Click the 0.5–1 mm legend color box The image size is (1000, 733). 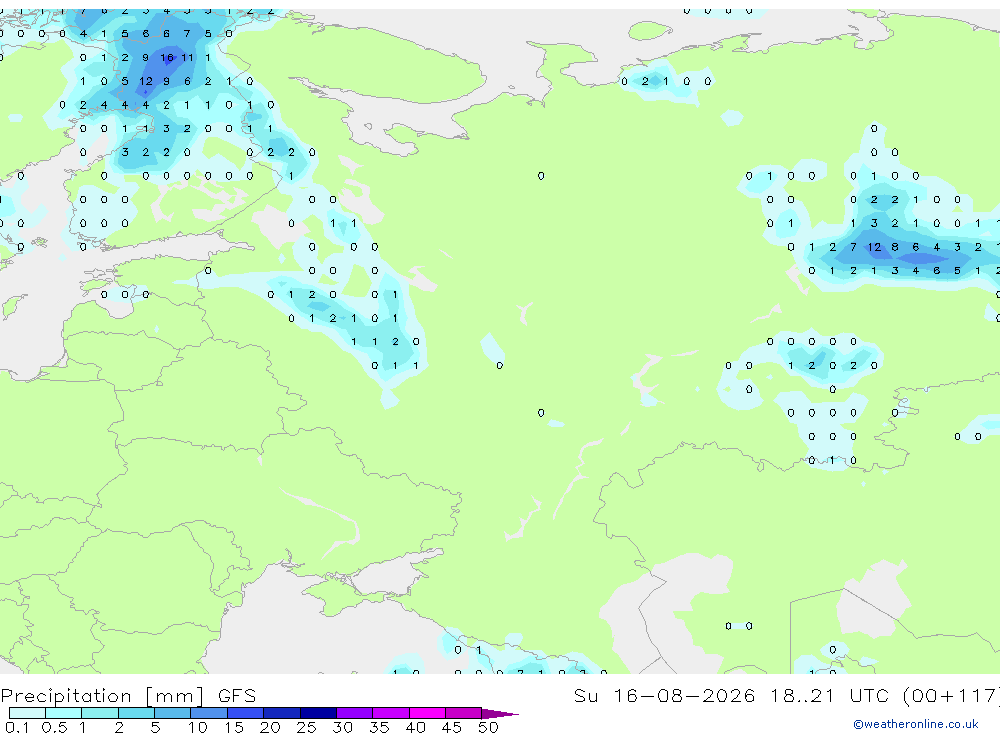[64, 713]
